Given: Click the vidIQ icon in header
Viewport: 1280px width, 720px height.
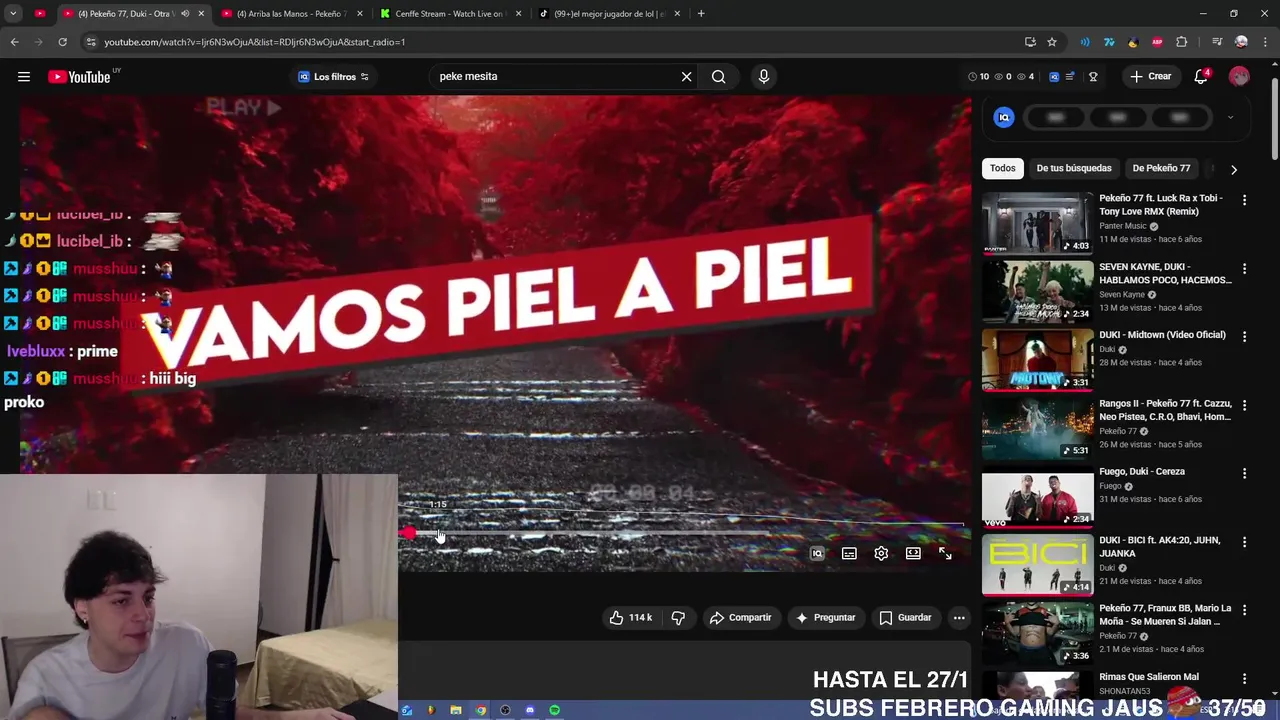Looking at the screenshot, I should pyautogui.click(x=1054, y=77).
